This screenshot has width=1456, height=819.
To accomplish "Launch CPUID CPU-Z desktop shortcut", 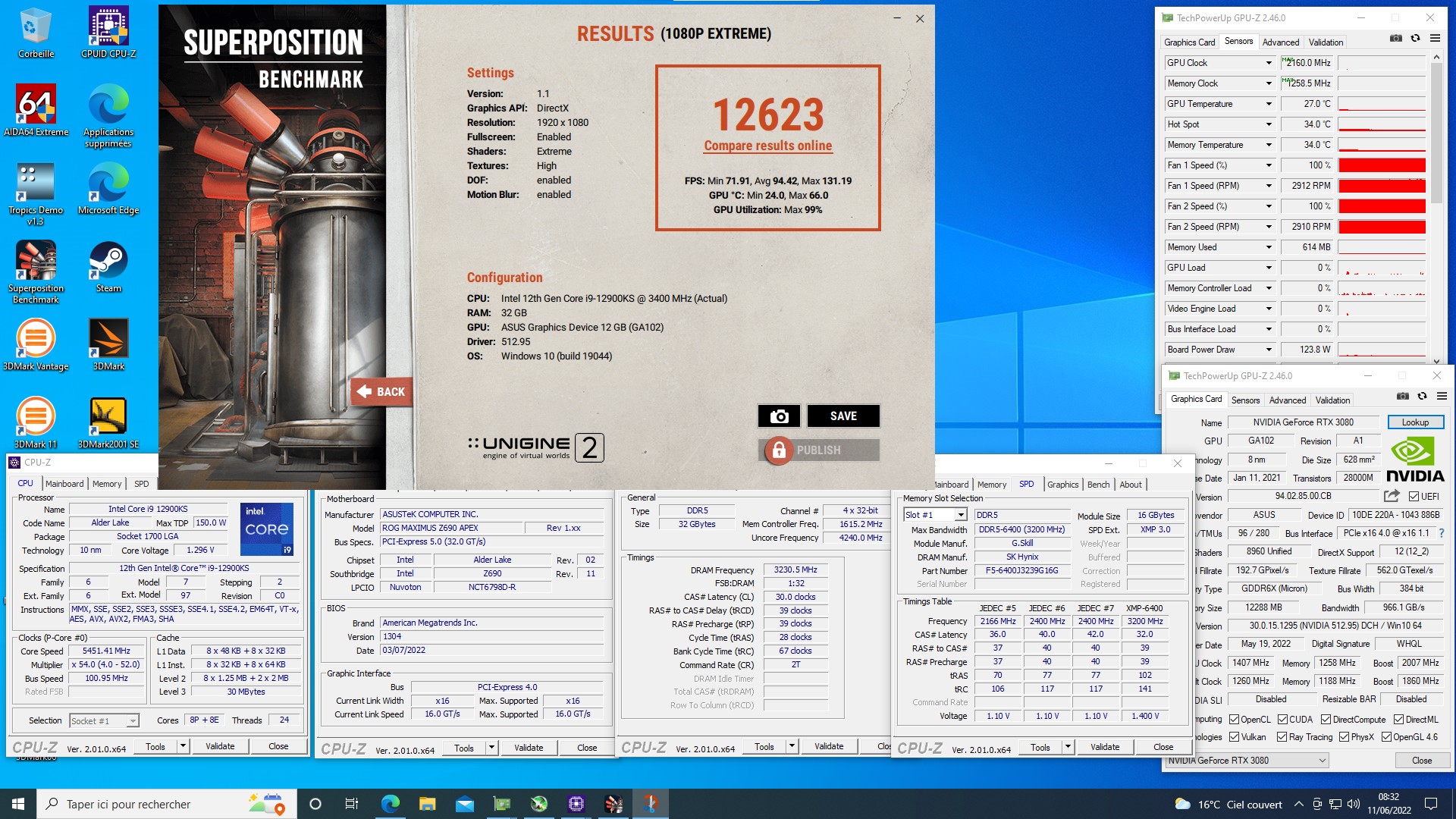I will coord(108,33).
